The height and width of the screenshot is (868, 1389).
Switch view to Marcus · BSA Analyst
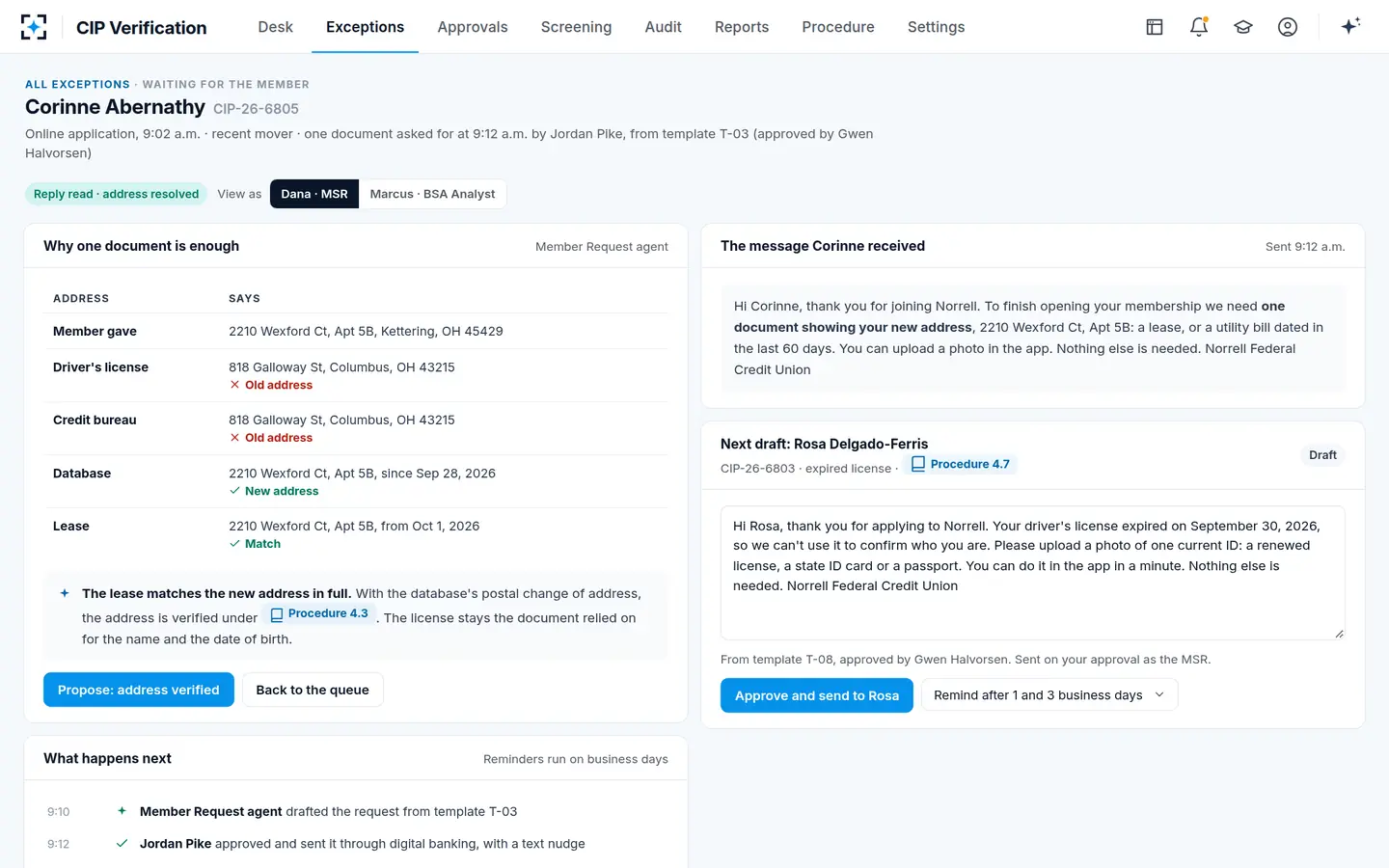click(432, 194)
